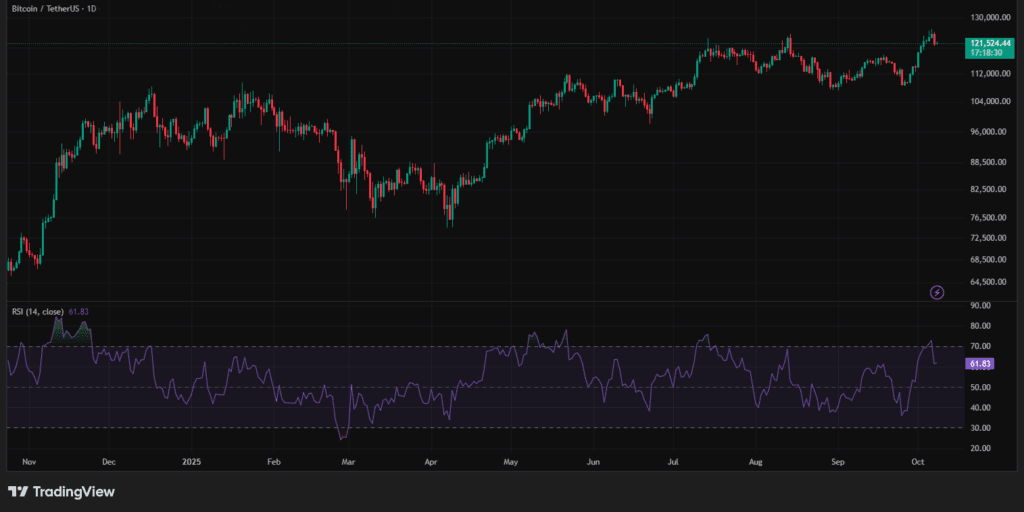Screen dimensions: 1024x512
Task: Click the Oct label on time axis
Action: coord(920,463)
